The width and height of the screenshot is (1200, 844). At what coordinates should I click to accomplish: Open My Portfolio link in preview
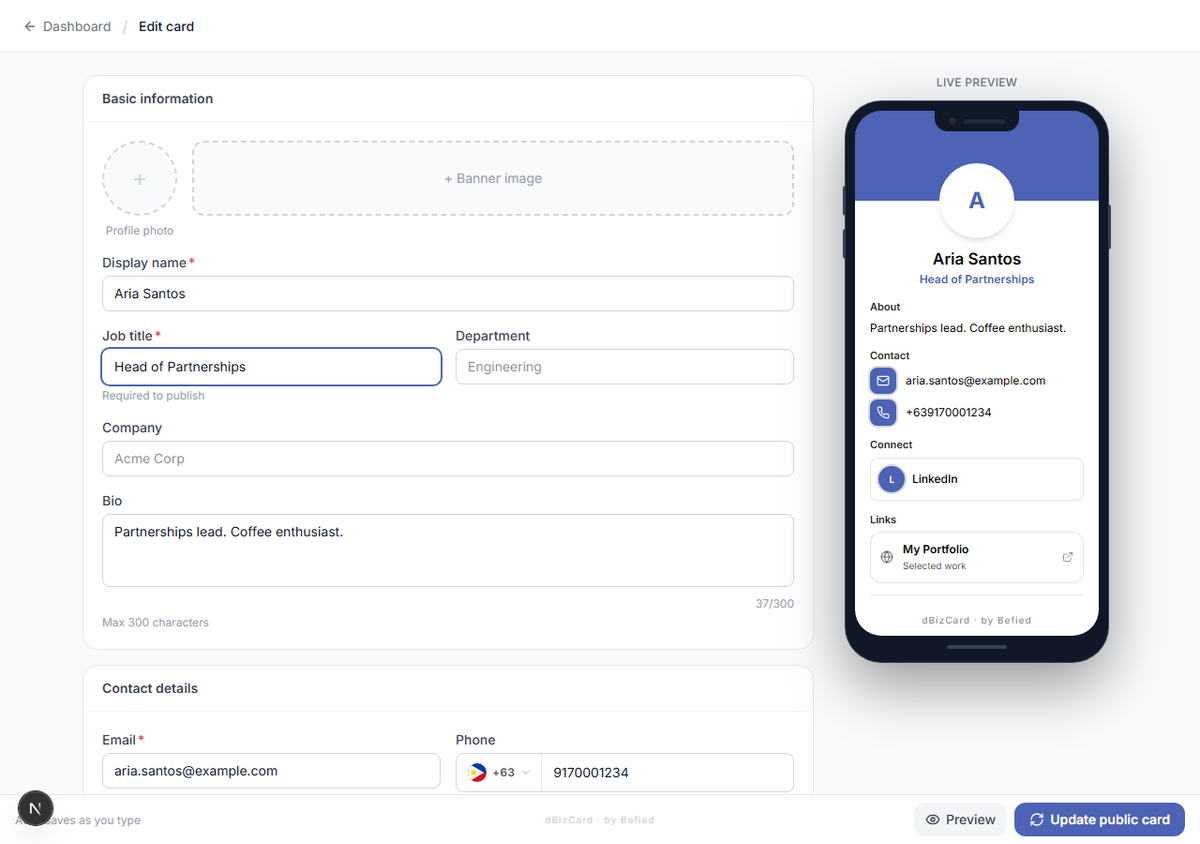click(x=977, y=557)
